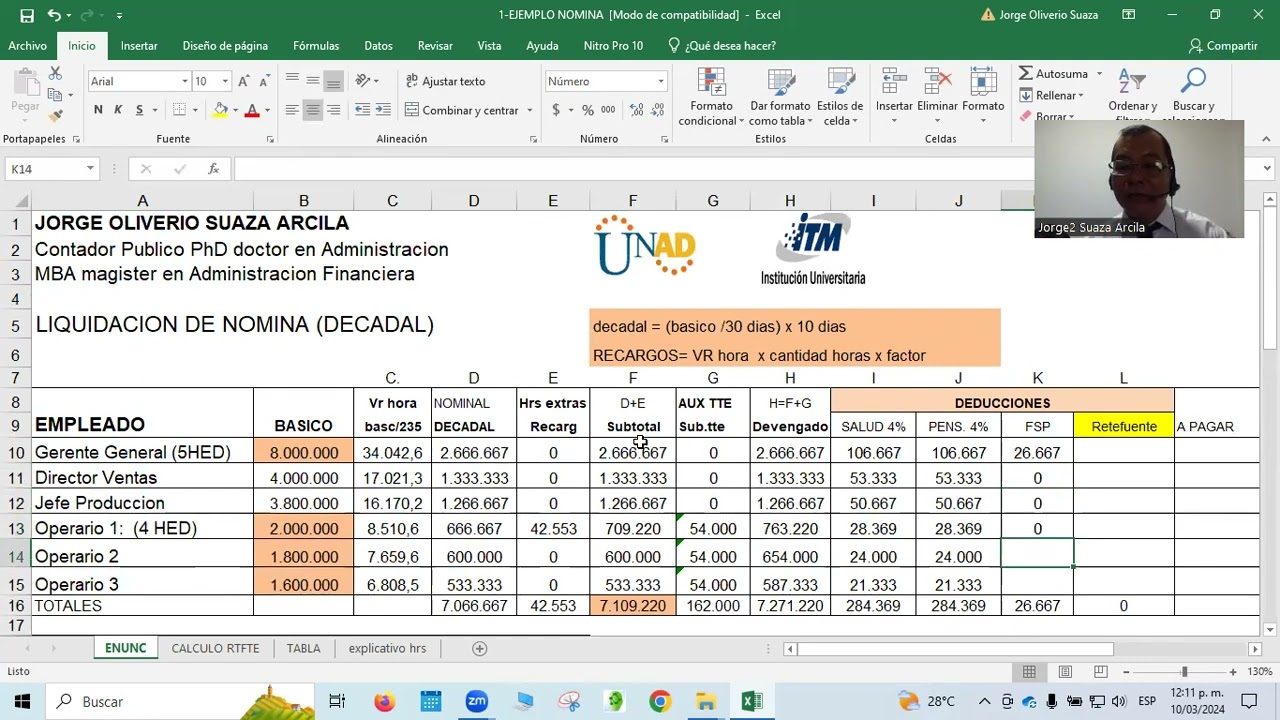Click the insert function fx icon
This screenshot has width=1280, height=720.
point(213,169)
